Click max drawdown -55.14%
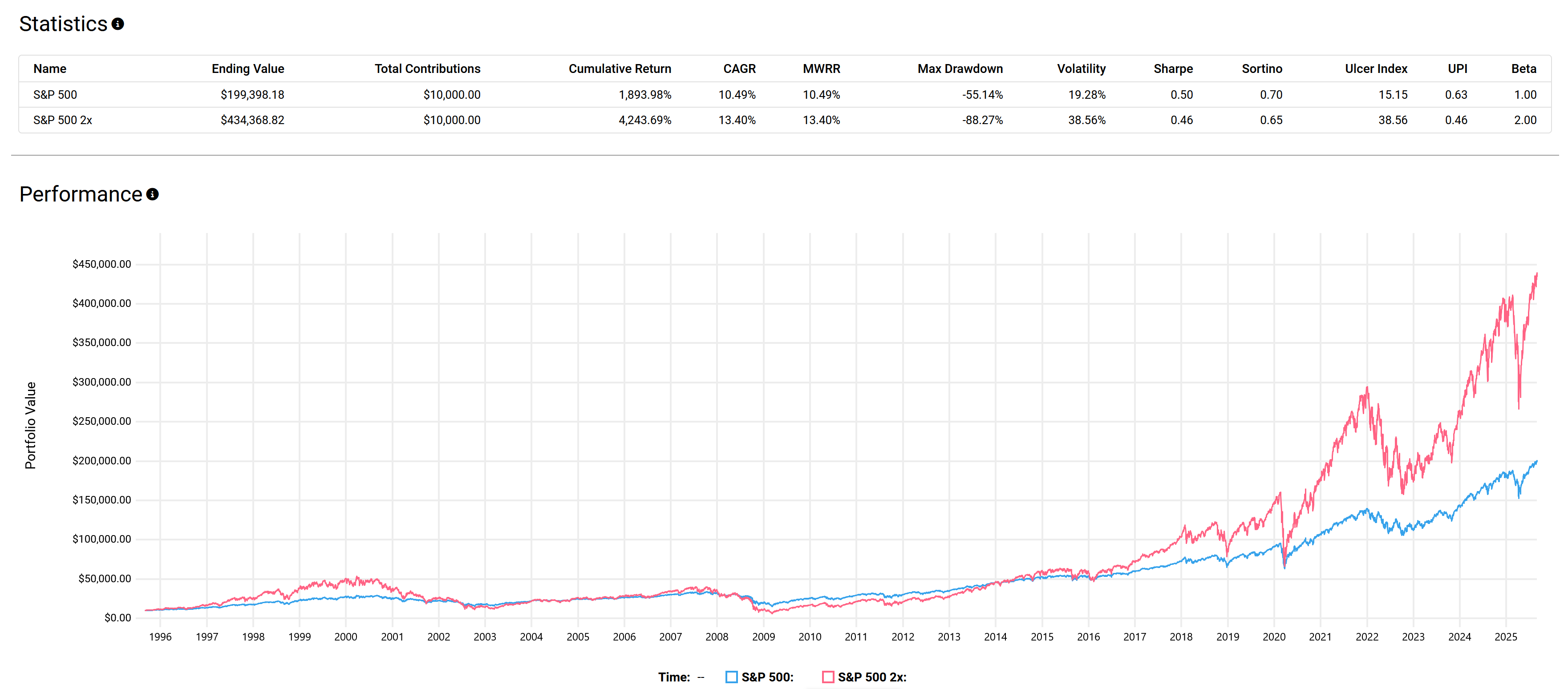The width and height of the screenshot is (1568, 689). tap(982, 95)
